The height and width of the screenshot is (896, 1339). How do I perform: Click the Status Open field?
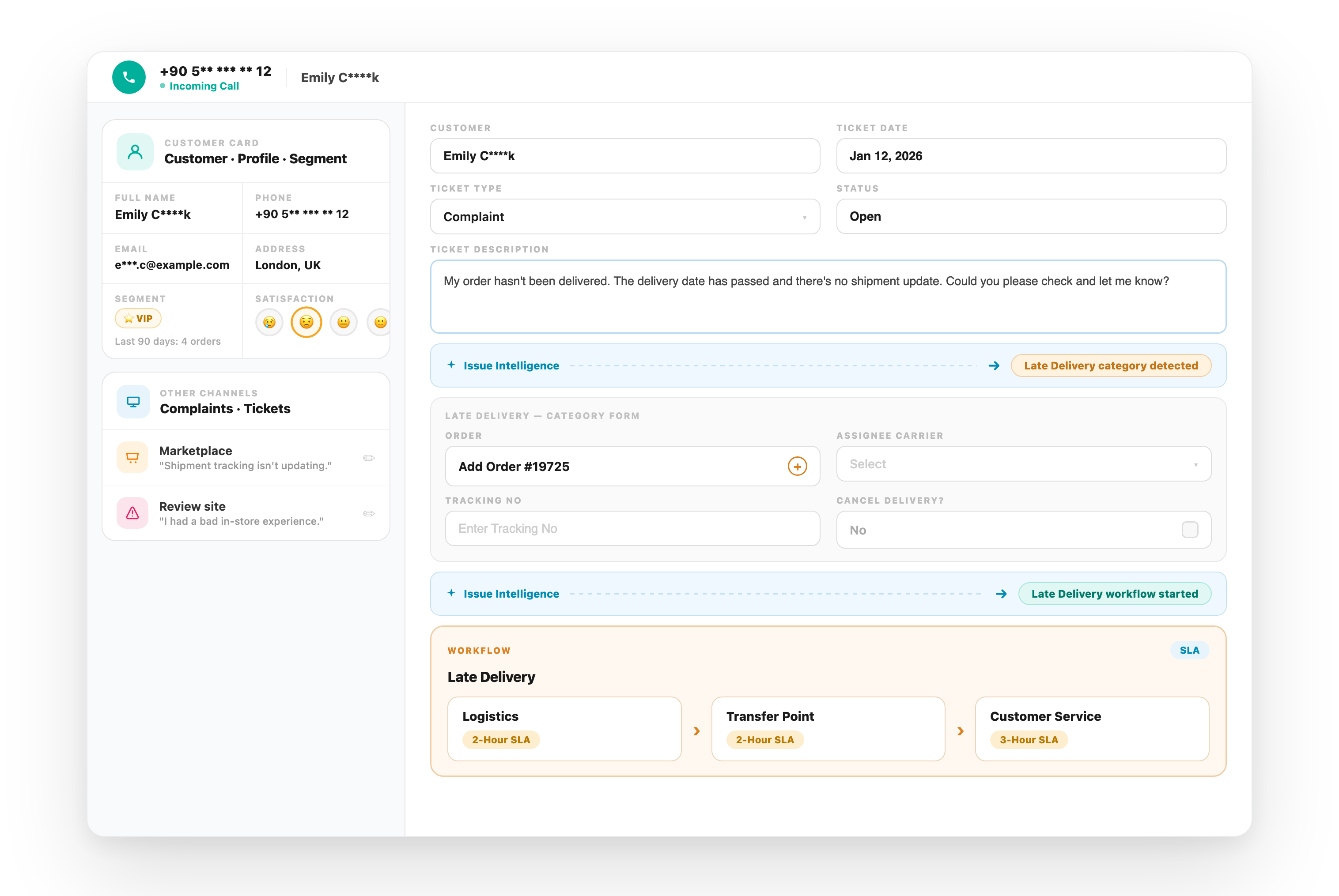point(1031,217)
